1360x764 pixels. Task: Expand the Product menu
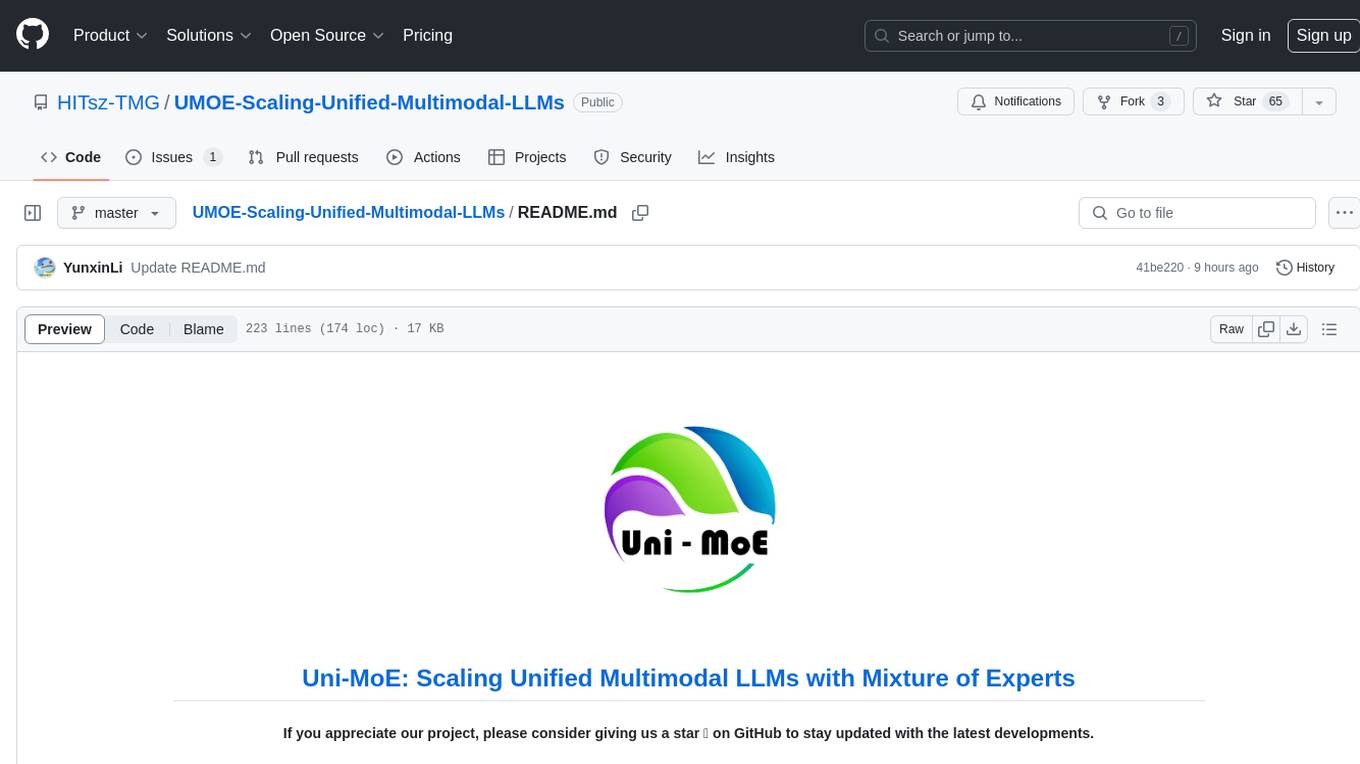pos(110,35)
